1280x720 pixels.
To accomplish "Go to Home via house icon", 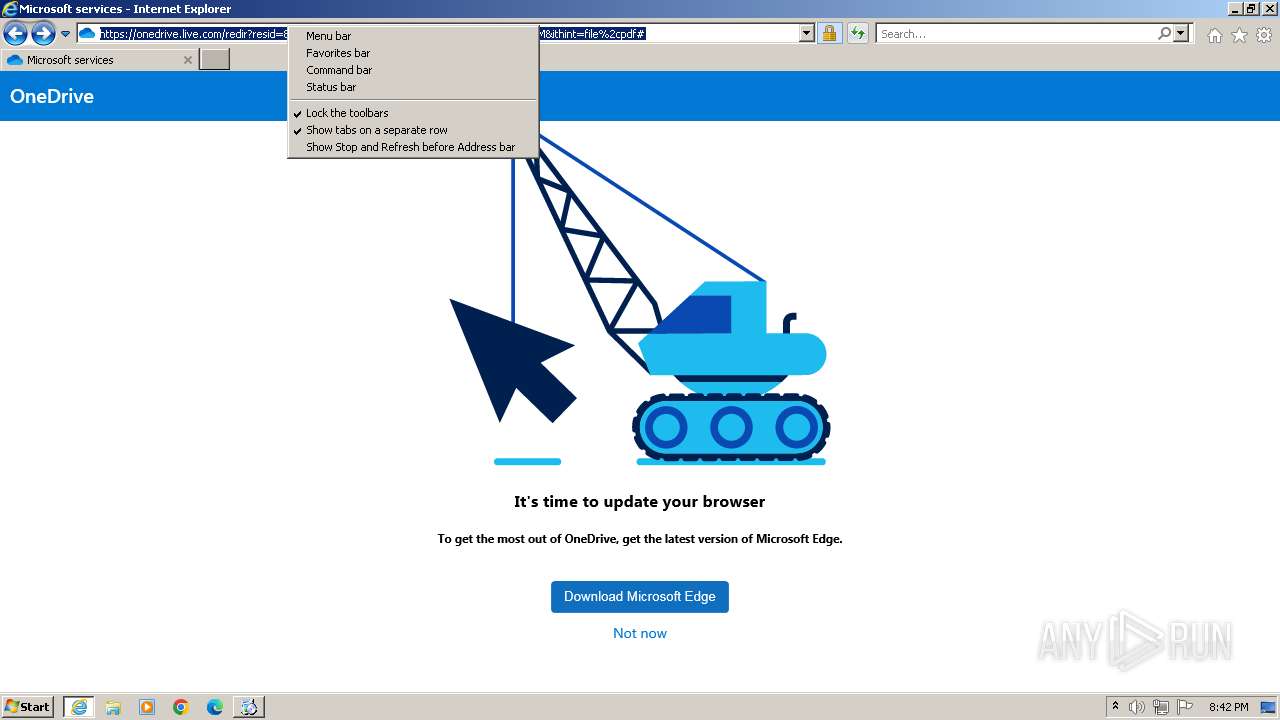I will [x=1214, y=35].
